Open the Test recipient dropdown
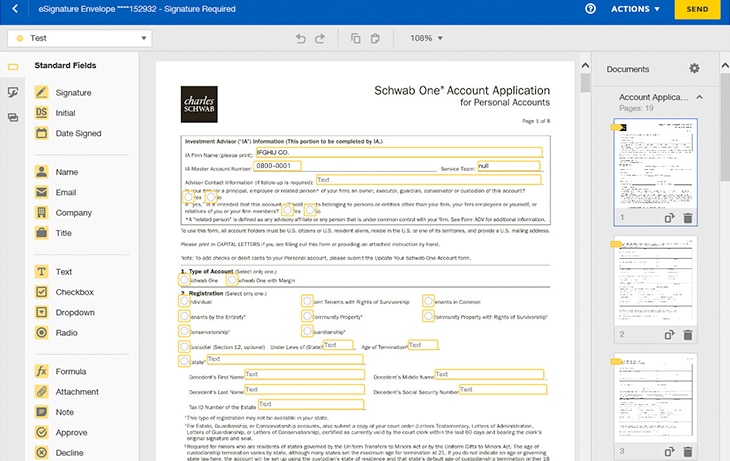 coord(80,38)
